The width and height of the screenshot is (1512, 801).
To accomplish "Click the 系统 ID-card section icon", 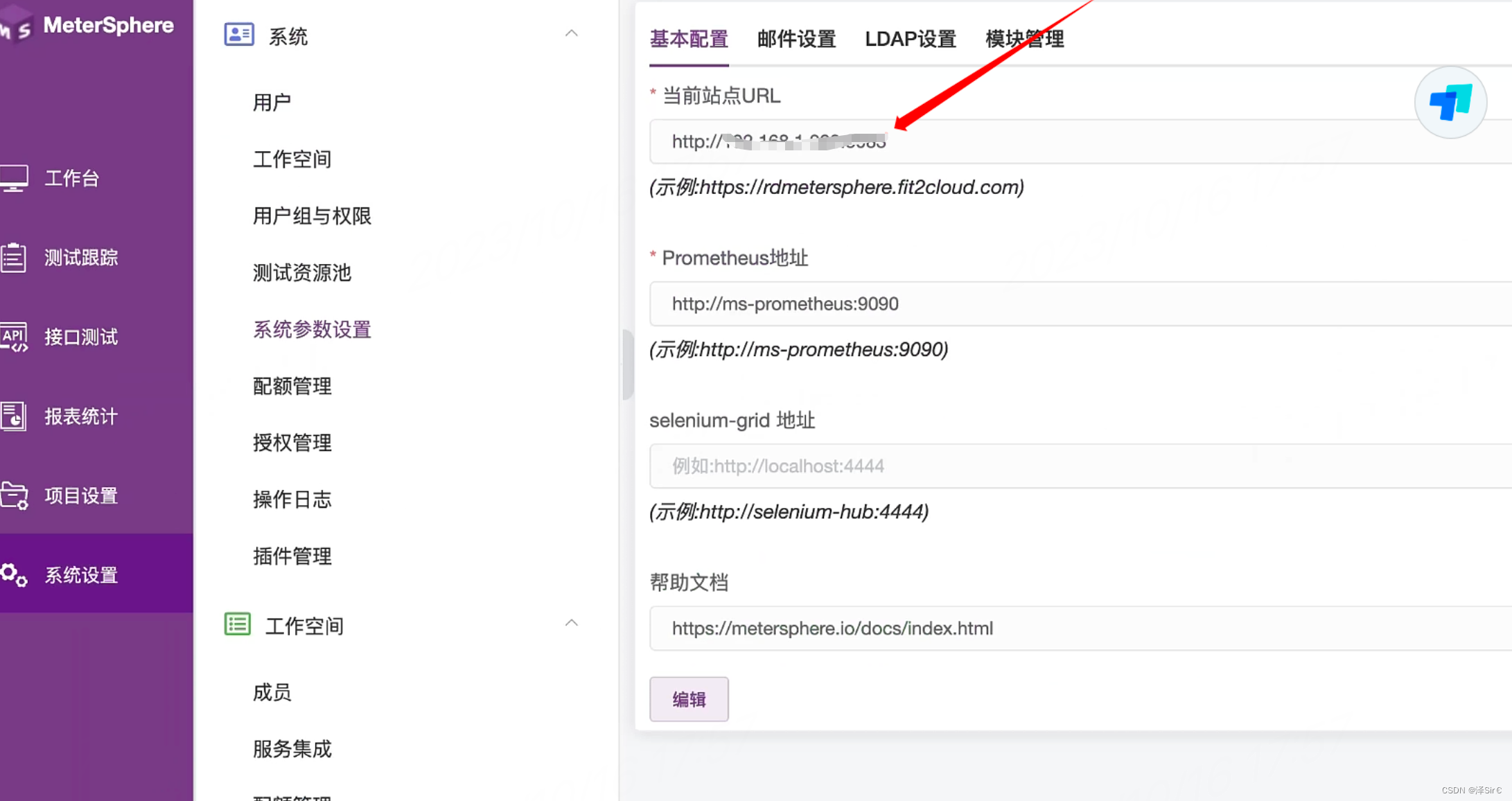I will pos(239,34).
